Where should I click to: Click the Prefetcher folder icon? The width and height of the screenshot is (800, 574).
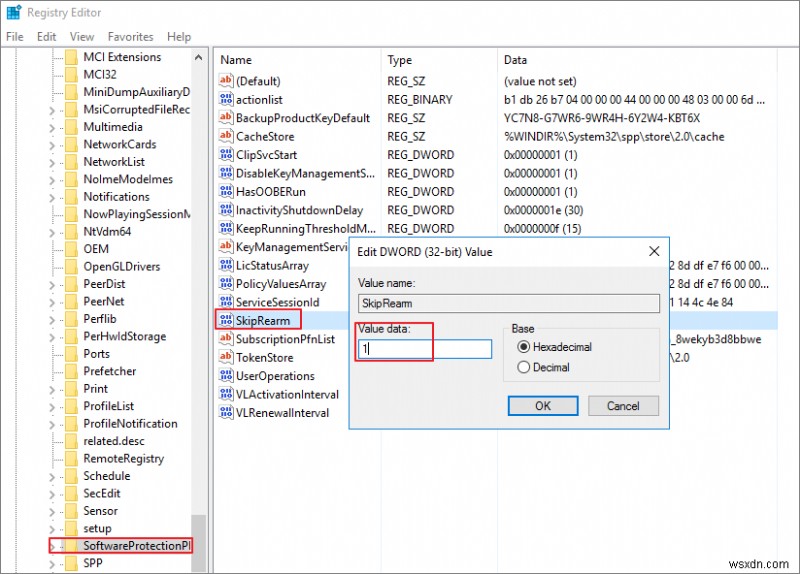[71, 371]
